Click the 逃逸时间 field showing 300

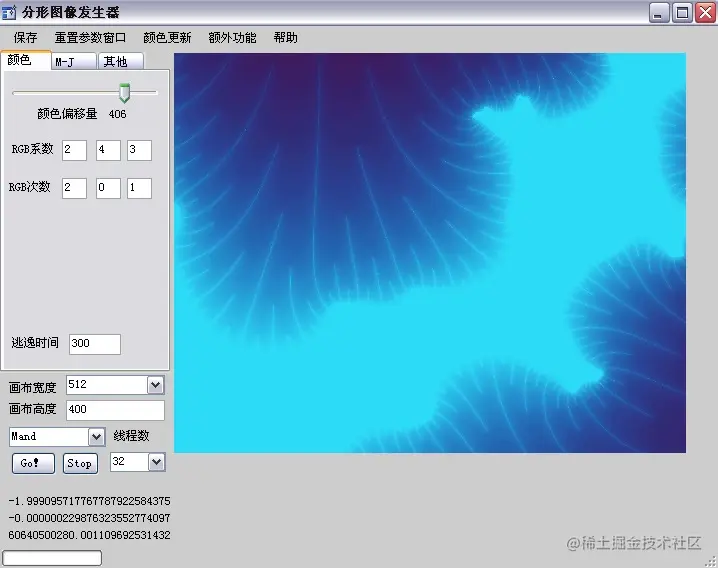tap(95, 344)
